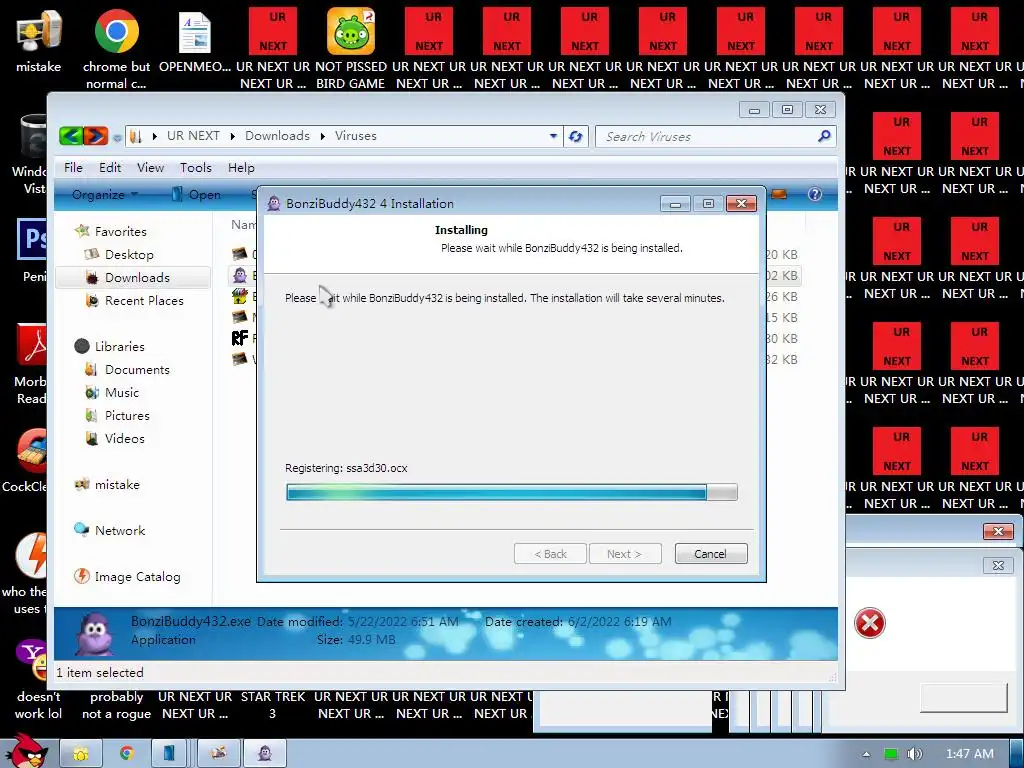
Task: Toggle the preview pane icon in Explorer toolbar
Action: click(x=779, y=194)
